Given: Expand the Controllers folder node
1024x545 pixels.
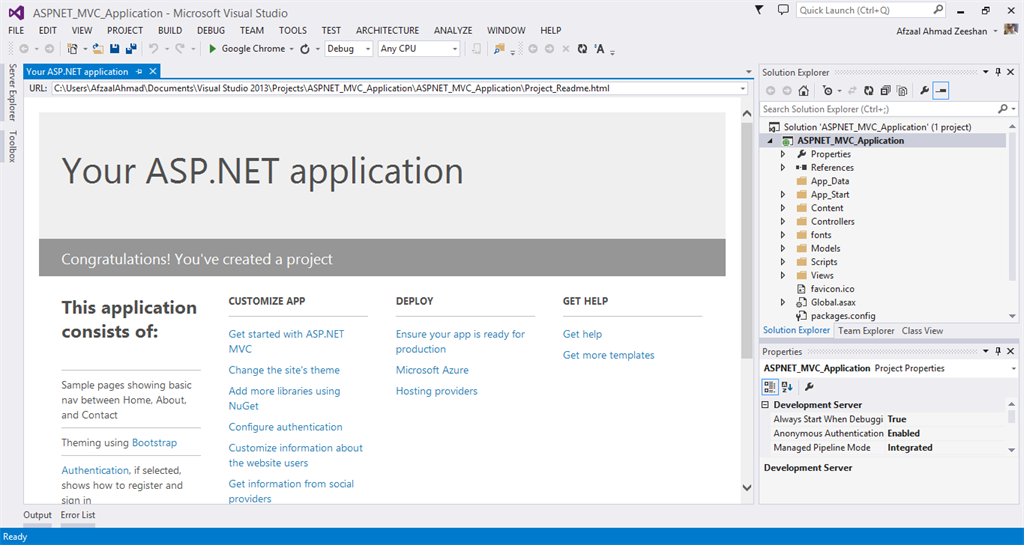Looking at the screenshot, I should (x=783, y=222).
